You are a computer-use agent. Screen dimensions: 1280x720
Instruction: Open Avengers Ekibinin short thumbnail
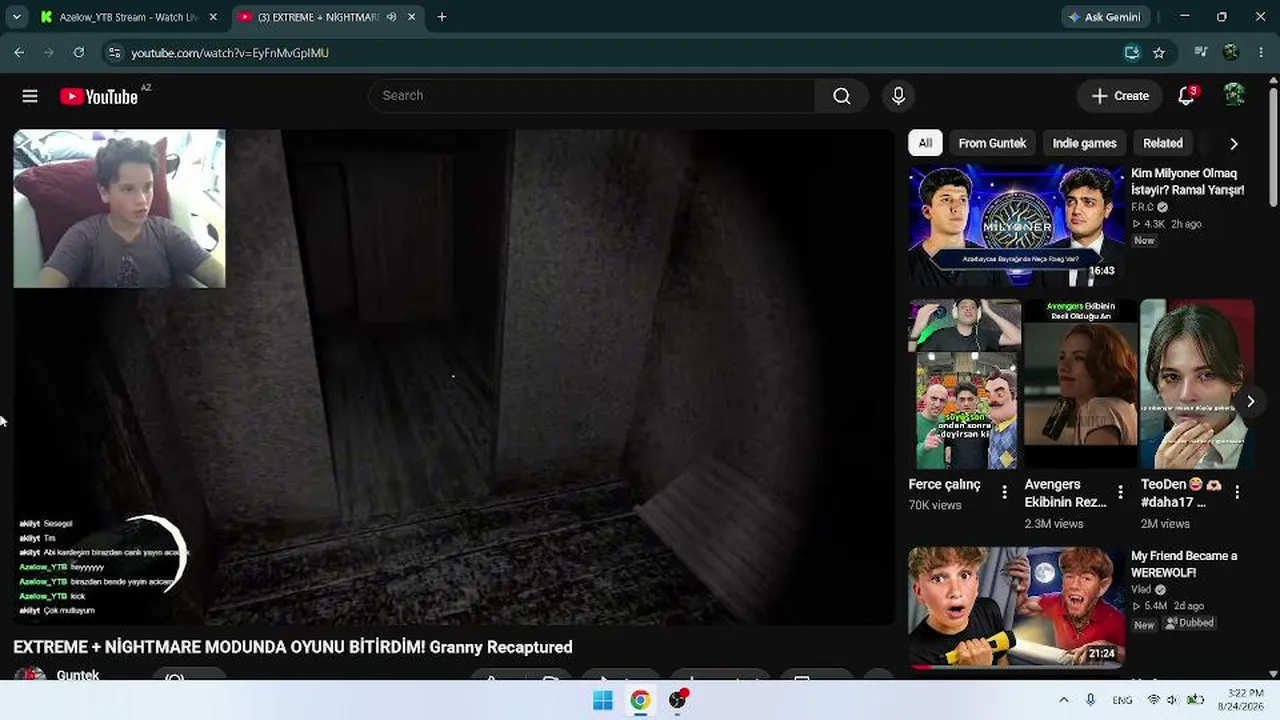tap(1081, 384)
